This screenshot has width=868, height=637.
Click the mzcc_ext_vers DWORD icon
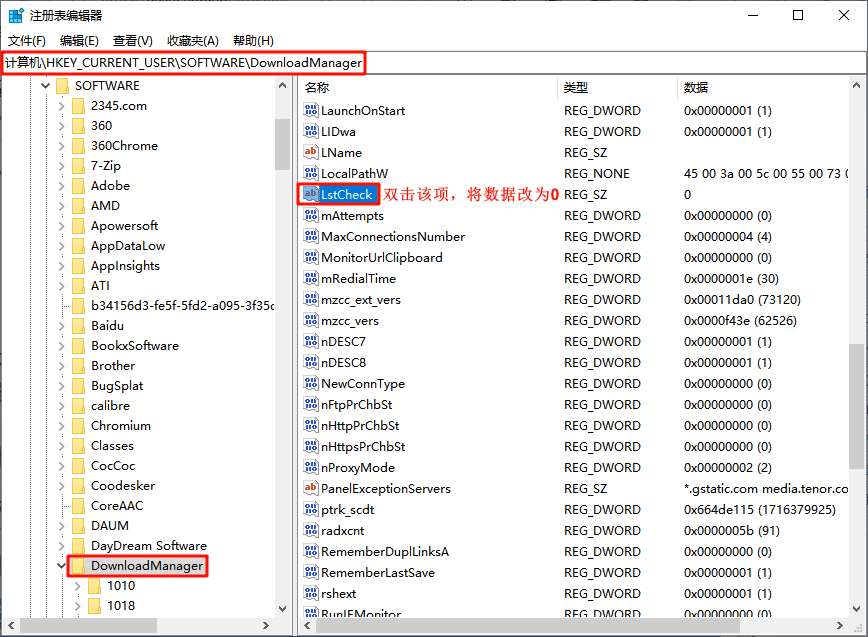click(x=312, y=299)
